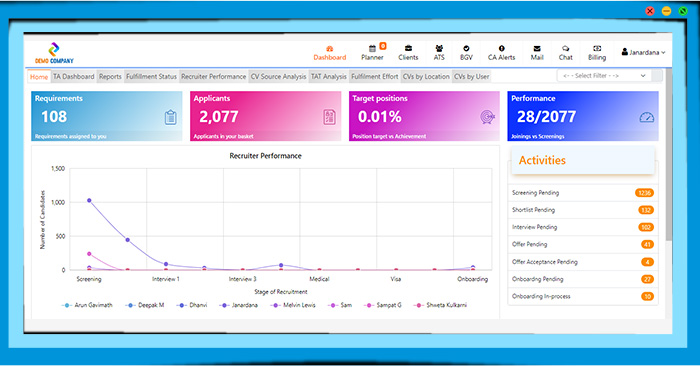This screenshot has width=700, height=366.
Task: Open the Dashboard nav icon
Action: (x=329, y=48)
